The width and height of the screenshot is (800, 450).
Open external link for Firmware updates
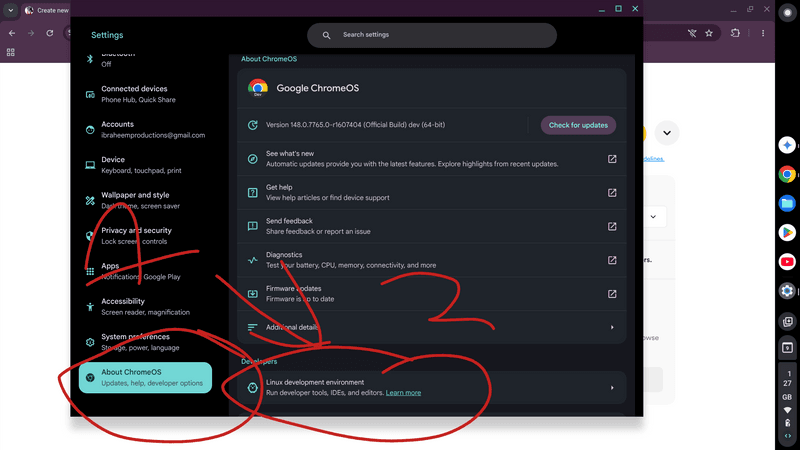(x=612, y=294)
